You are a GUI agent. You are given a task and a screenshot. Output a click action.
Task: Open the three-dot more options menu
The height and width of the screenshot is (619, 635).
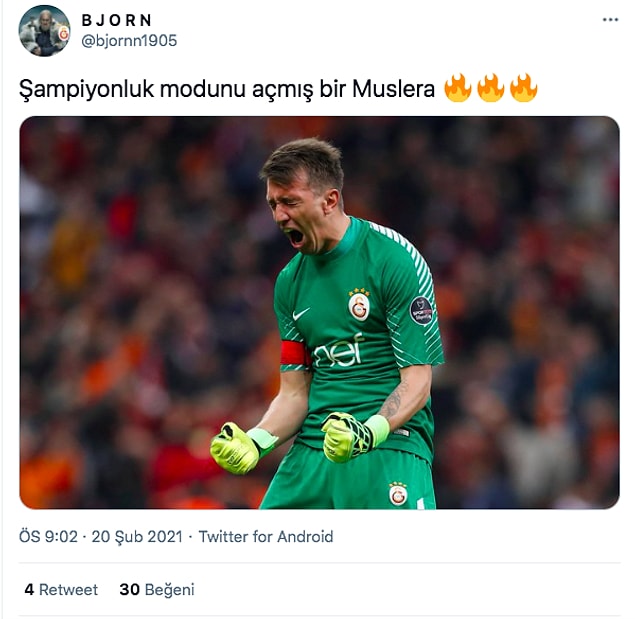610,19
